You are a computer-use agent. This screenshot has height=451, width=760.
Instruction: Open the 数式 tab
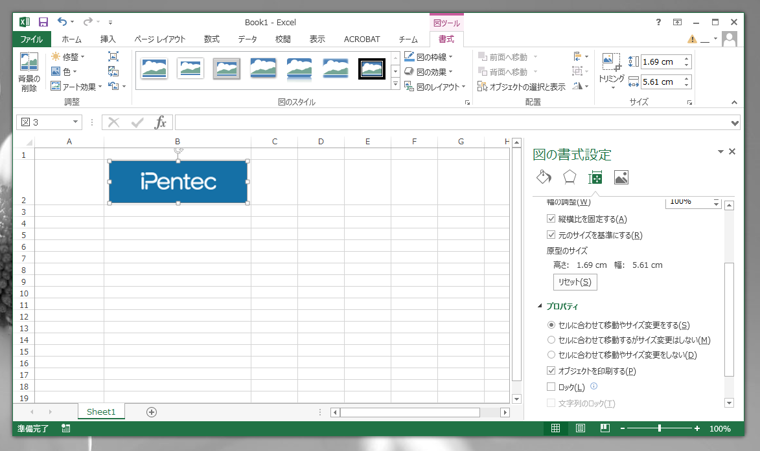pyautogui.click(x=212, y=39)
